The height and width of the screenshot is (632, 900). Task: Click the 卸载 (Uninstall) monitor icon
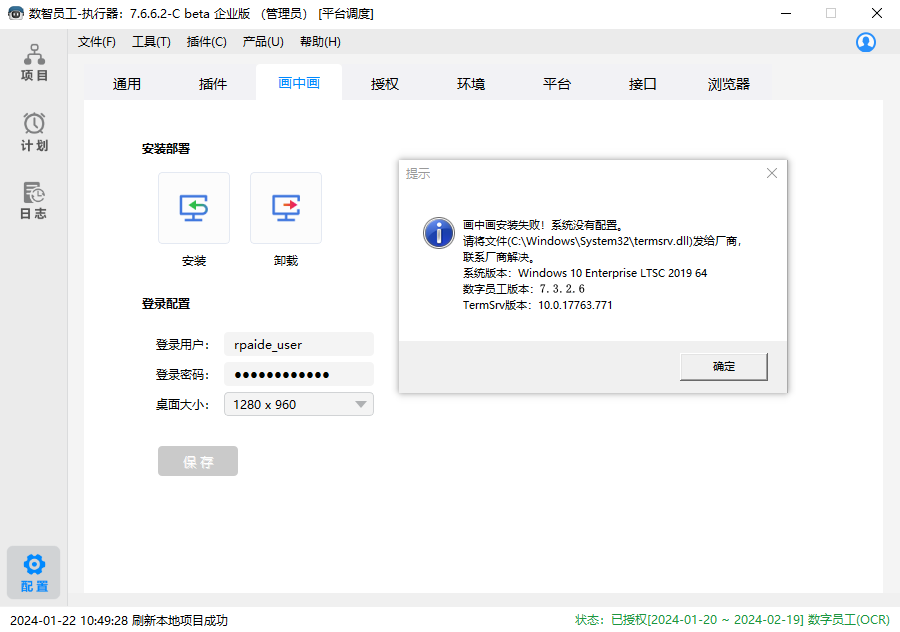pos(286,208)
